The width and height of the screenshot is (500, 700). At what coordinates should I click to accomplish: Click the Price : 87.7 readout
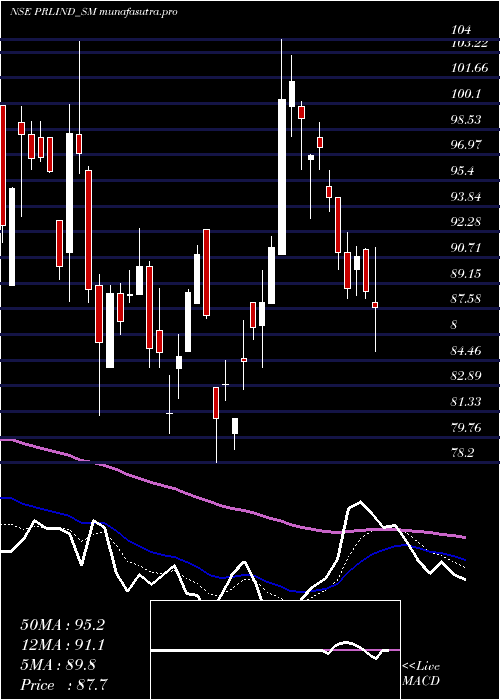point(63,685)
